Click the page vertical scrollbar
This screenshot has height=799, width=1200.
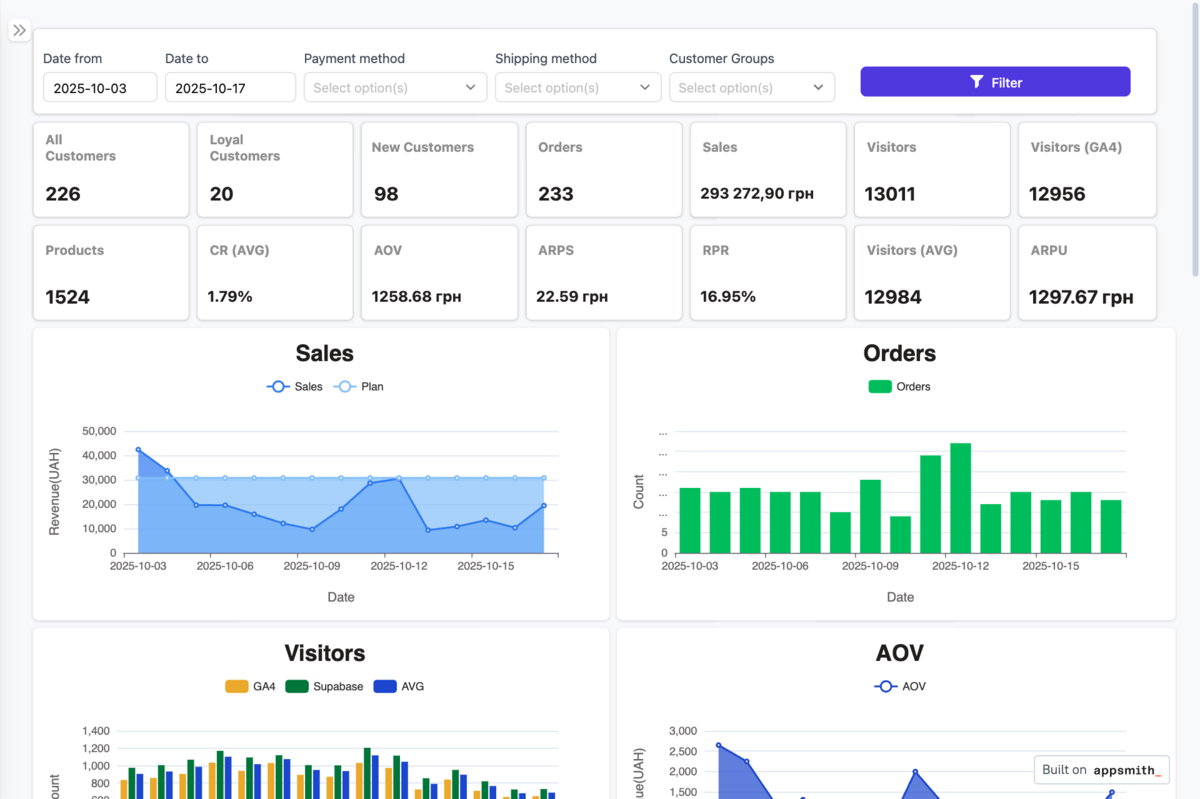click(1195, 140)
